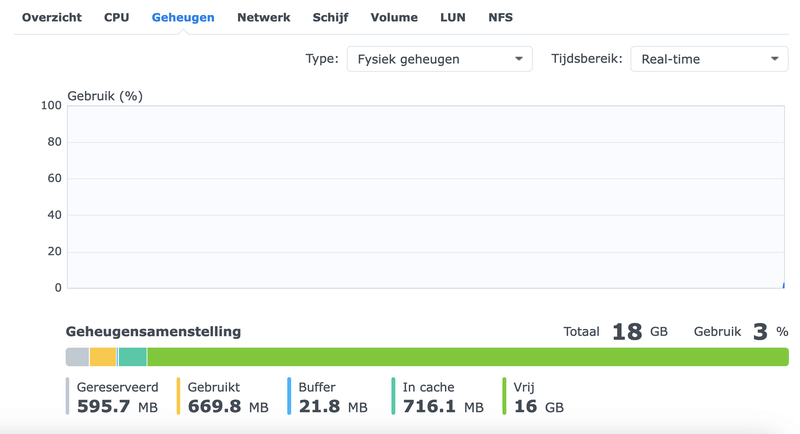This screenshot has height=434, width=800.
Task: Click the Buffer 21.8 MB legend item
Action: pyautogui.click(x=332, y=397)
